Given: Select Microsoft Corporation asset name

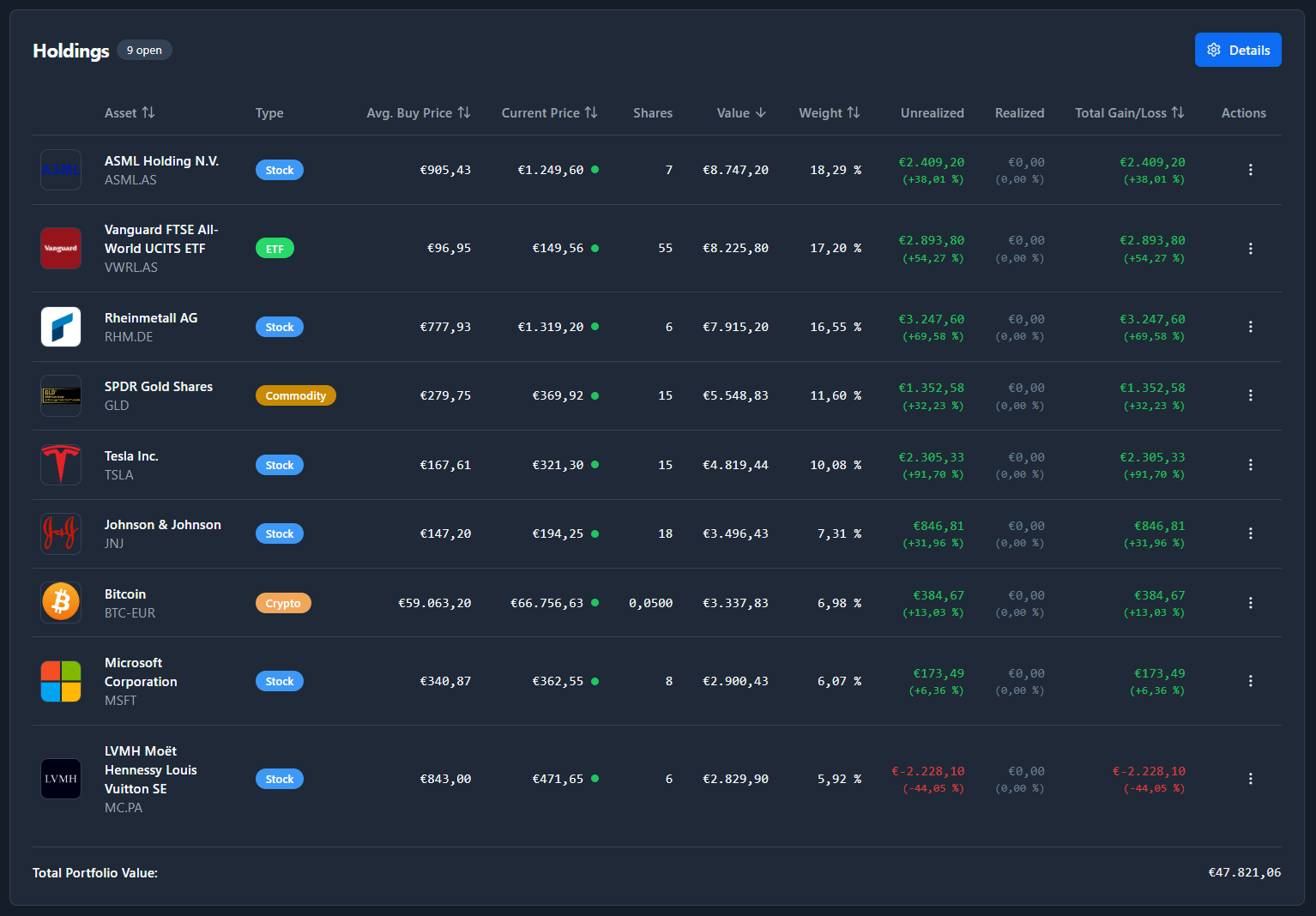Looking at the screenshot, I should coord(141,672).
